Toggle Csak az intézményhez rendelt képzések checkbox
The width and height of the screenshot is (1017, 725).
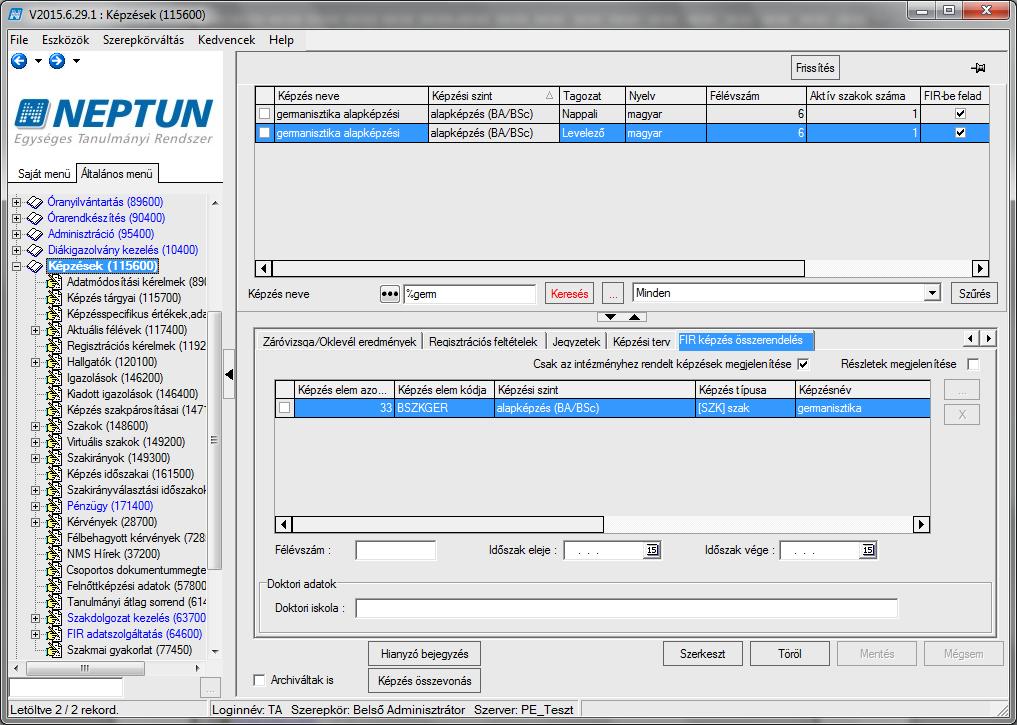(803, 364)
